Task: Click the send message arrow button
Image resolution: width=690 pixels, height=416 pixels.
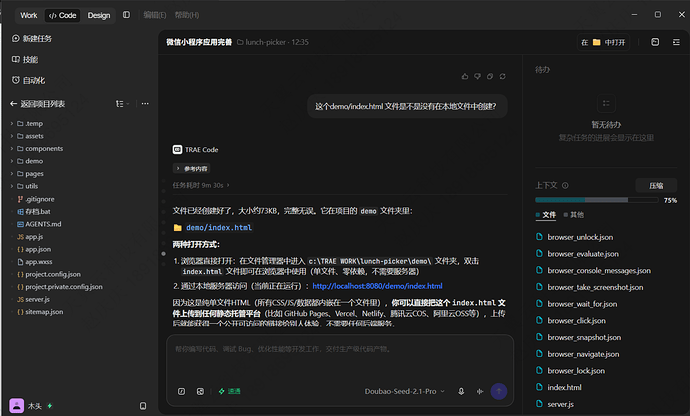Action: (499, 391)
